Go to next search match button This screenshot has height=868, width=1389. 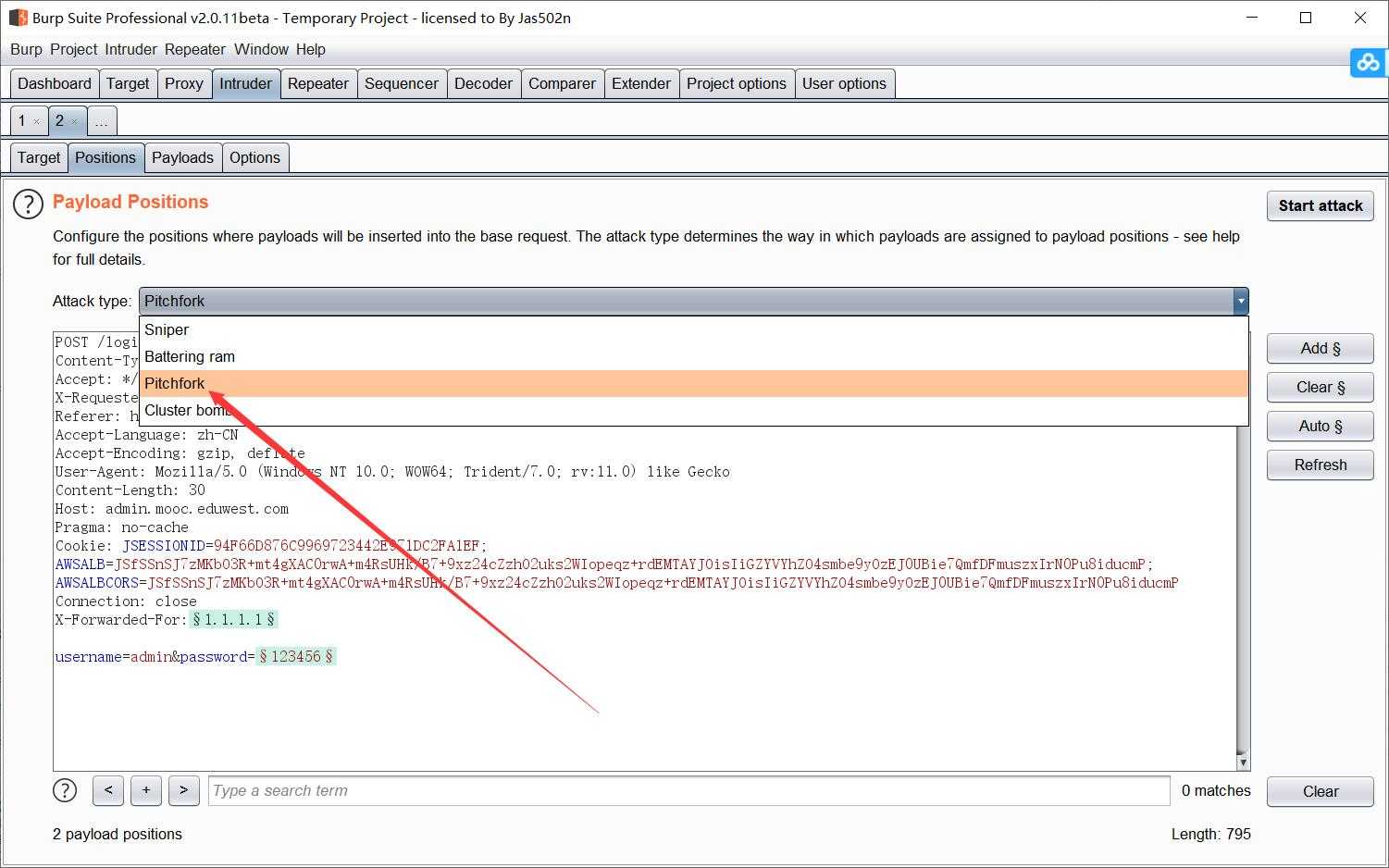183,790
